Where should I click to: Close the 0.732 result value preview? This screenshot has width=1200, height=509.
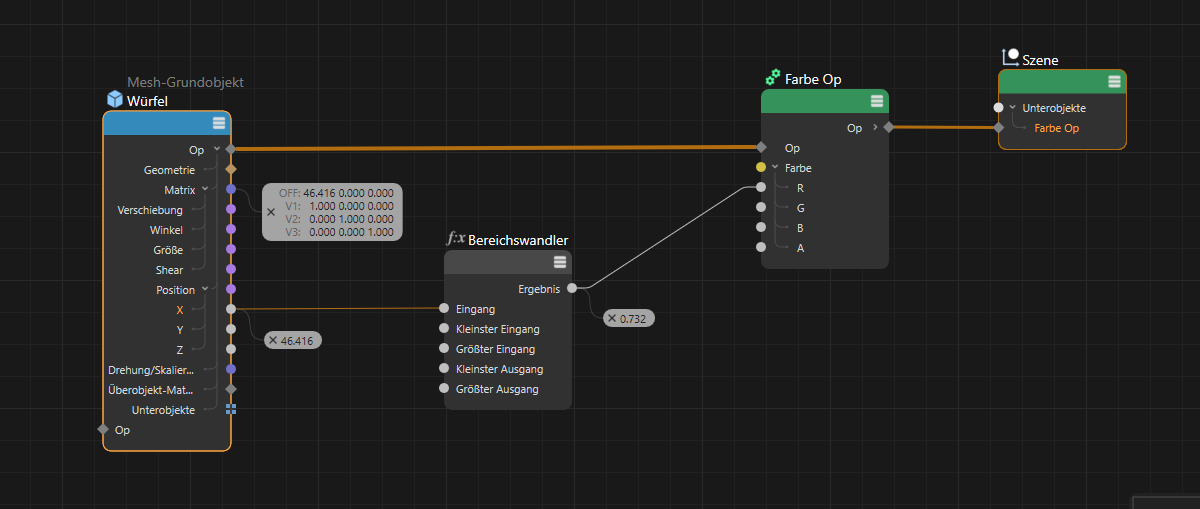pyautogui.click(x=612, y=318)
